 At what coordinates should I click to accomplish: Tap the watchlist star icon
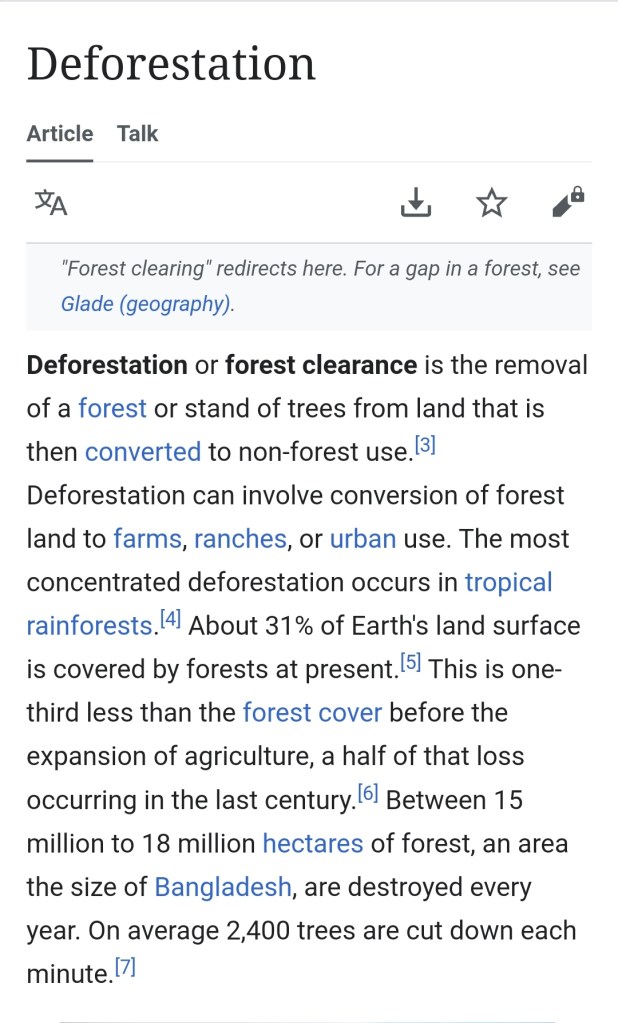491,203
